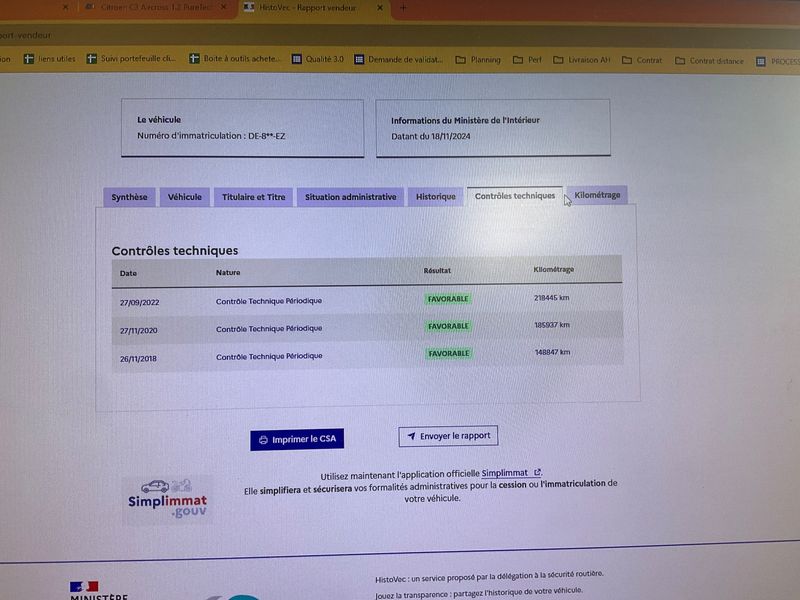Click the Planning folder icon
The image size is (800, 600).
tap(460, 60)
